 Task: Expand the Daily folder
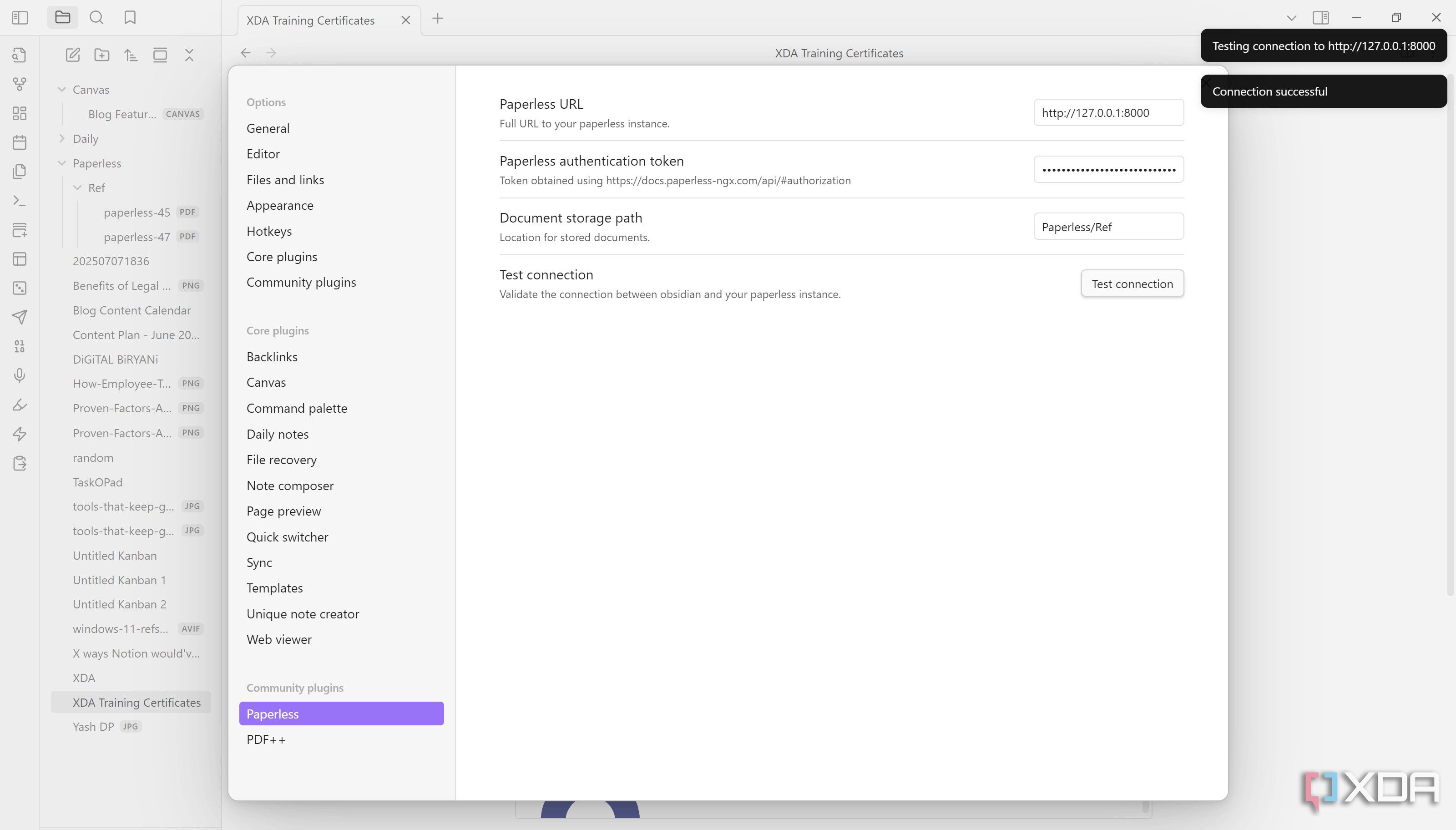coord(62,138)
